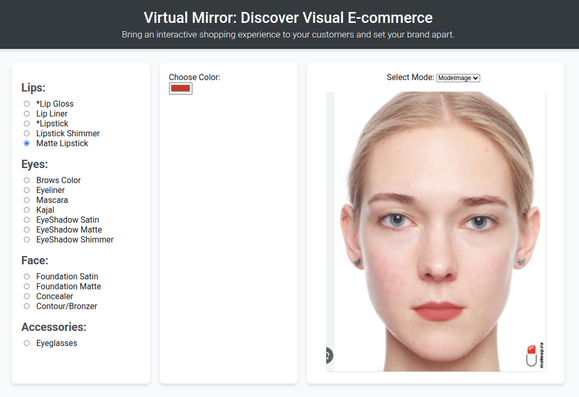Enable the Eyeglasses accessory option
Screen dimensions: 579x397
tap(27, 343)
